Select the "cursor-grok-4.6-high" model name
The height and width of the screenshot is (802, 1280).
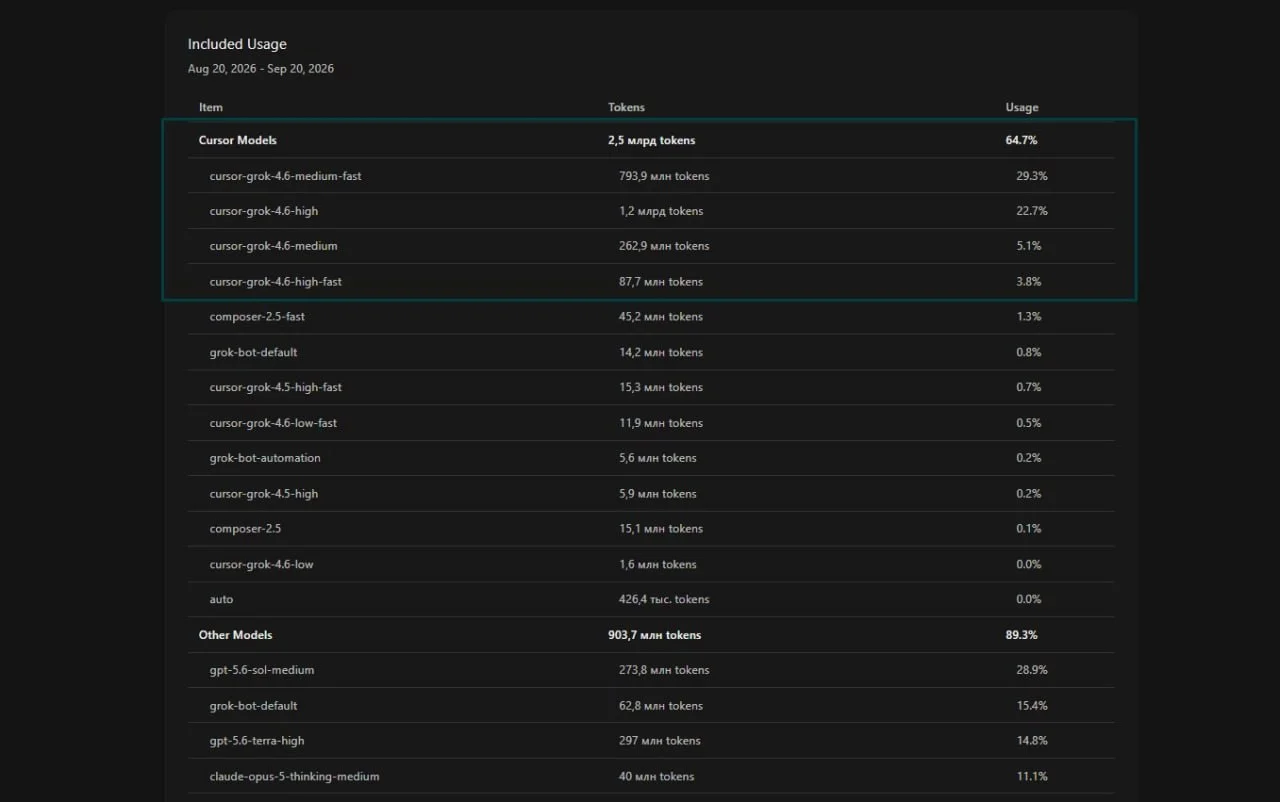point(264,211)
